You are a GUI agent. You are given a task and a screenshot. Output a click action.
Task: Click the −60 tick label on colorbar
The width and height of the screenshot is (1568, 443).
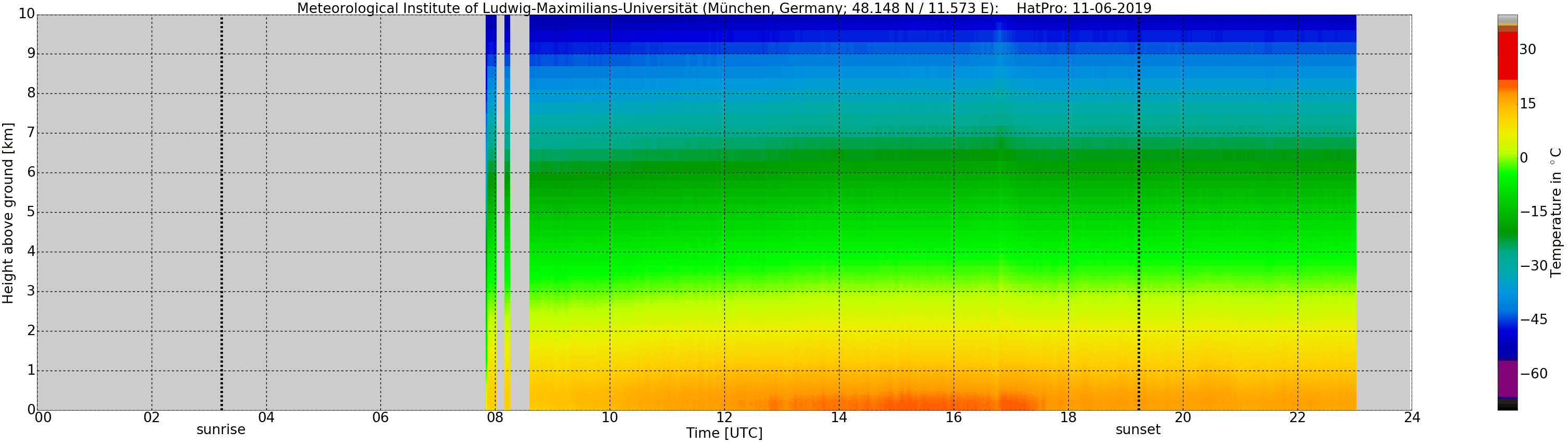pyautogui.click(x=1533, y=374)
